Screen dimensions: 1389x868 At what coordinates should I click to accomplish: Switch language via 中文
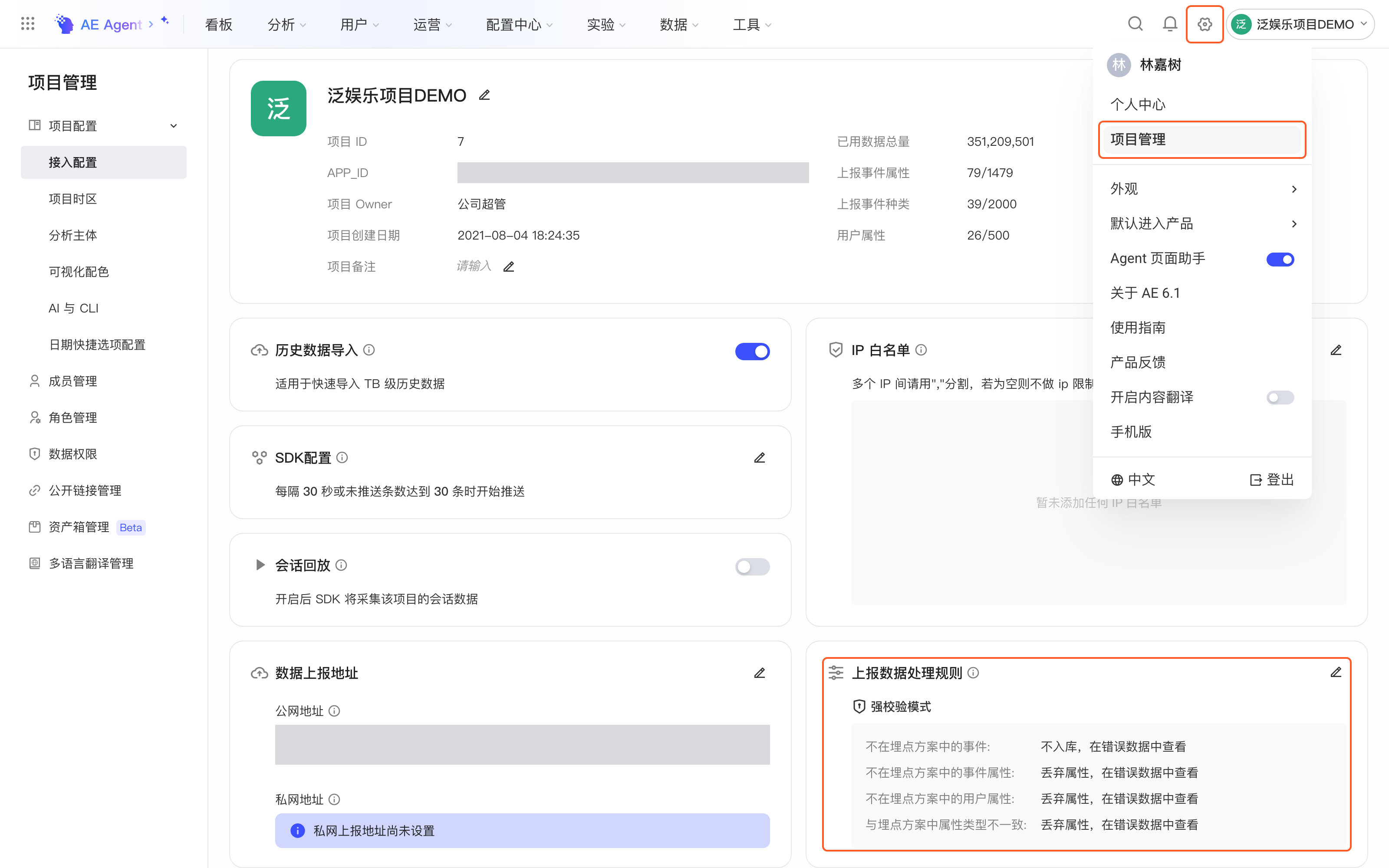point(1133,479)
